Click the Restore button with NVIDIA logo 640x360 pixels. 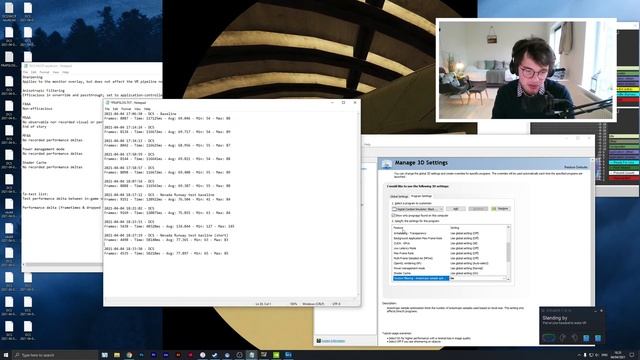click(x=500, y=209)
